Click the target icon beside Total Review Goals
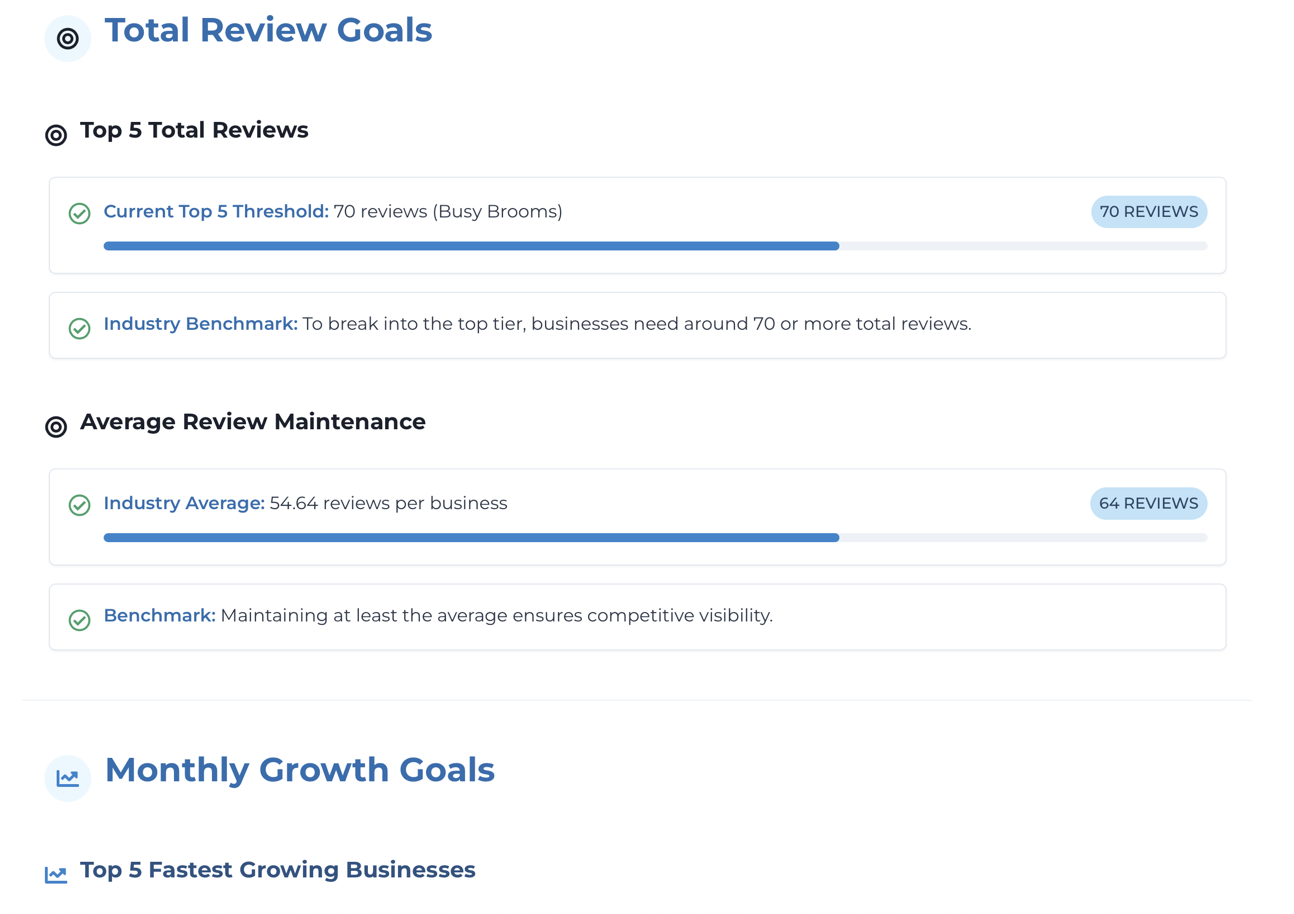The width and height of the screenshot is (1294, 914). [68, 39]
